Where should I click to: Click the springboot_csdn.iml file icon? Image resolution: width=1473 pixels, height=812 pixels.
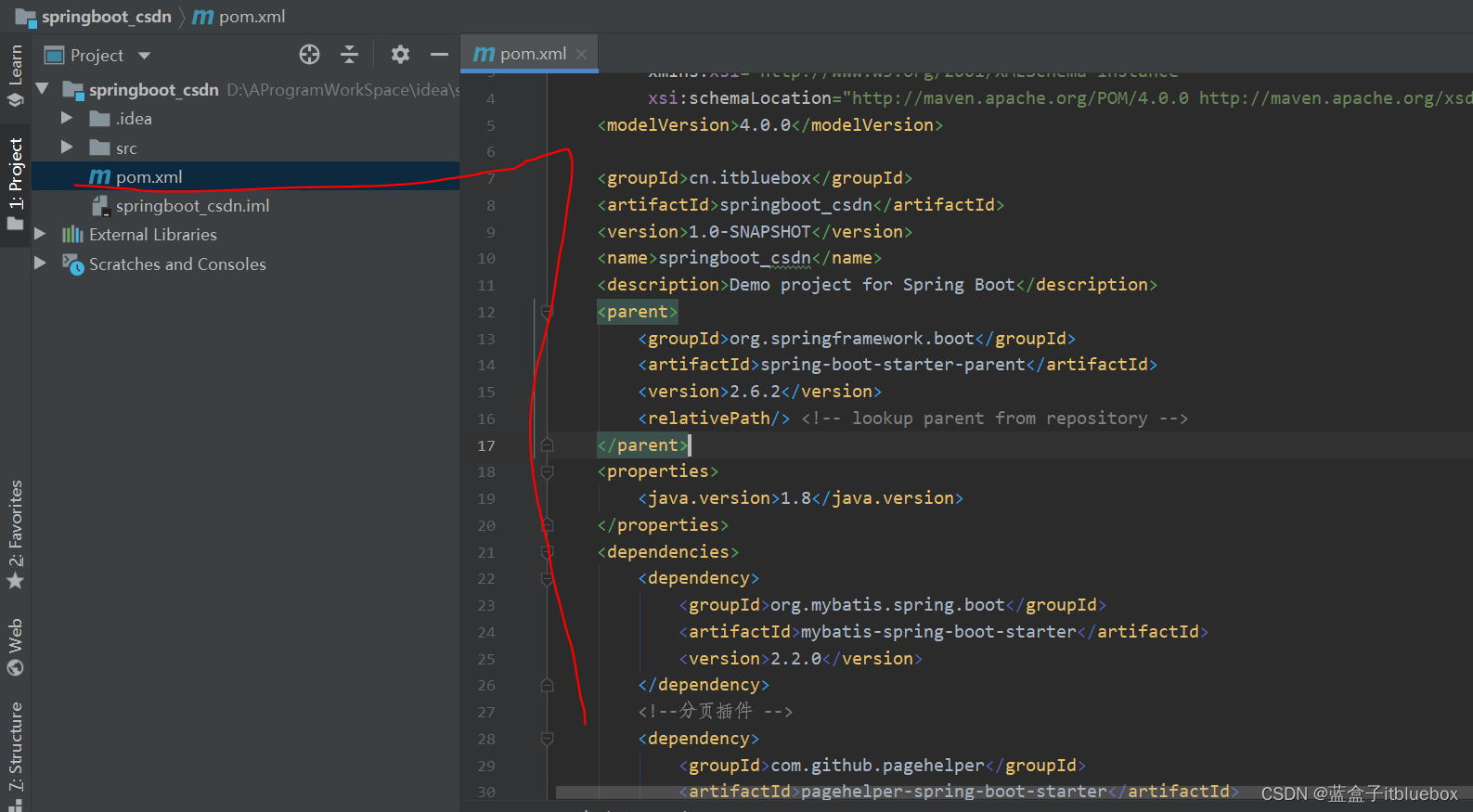pos(100,206)
